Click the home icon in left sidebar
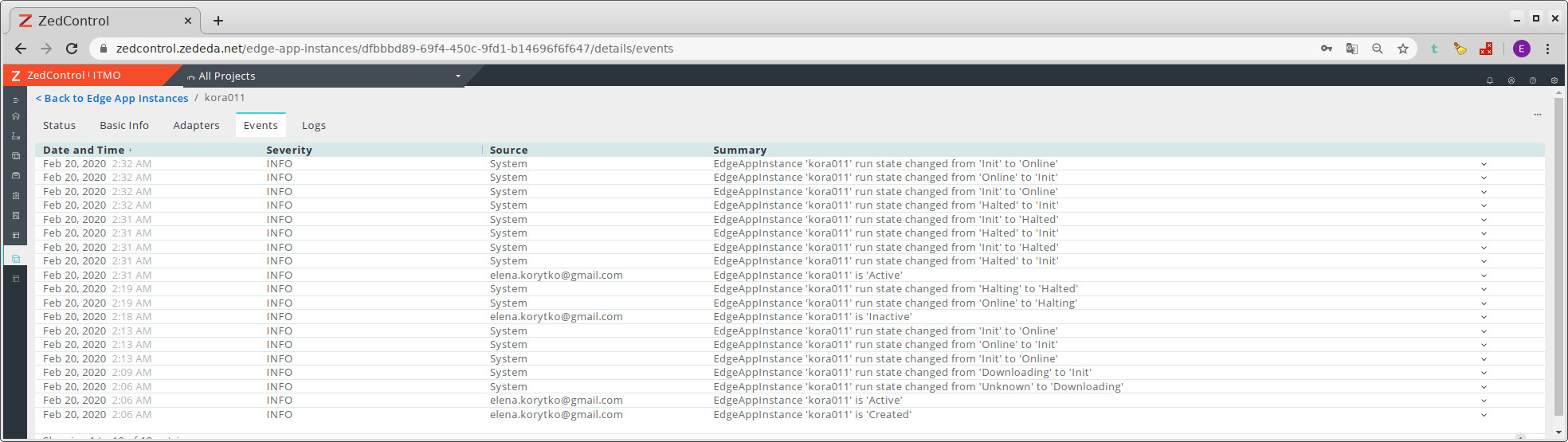 click(x=15, y=116)
